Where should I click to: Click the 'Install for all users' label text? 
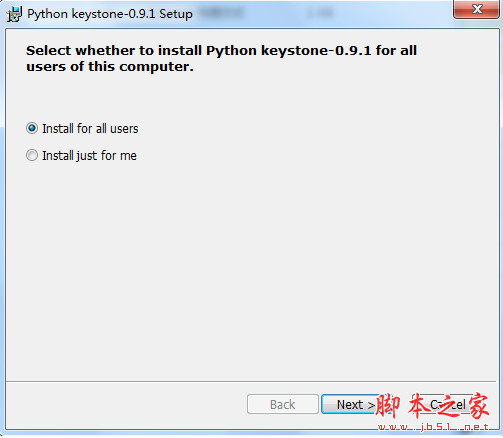(x=90, y=129)
